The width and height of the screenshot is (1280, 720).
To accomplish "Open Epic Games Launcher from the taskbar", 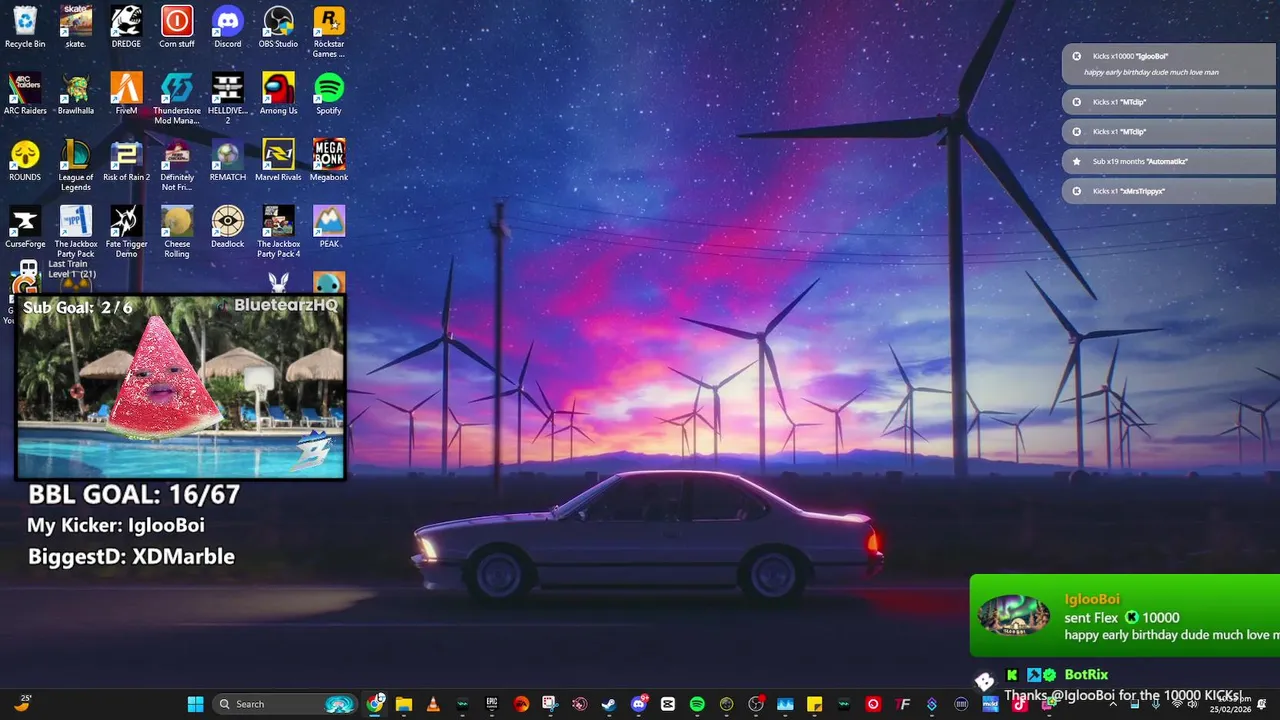I will click(x=492, y=704).
